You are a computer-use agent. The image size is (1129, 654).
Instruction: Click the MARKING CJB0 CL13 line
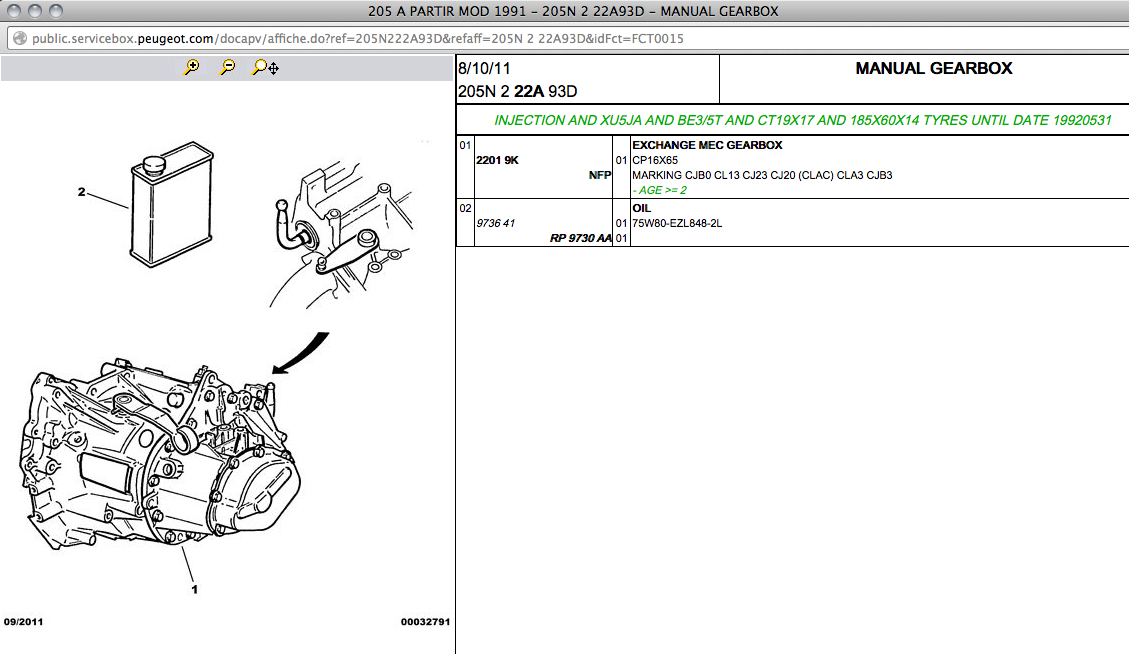pos(762,175)
